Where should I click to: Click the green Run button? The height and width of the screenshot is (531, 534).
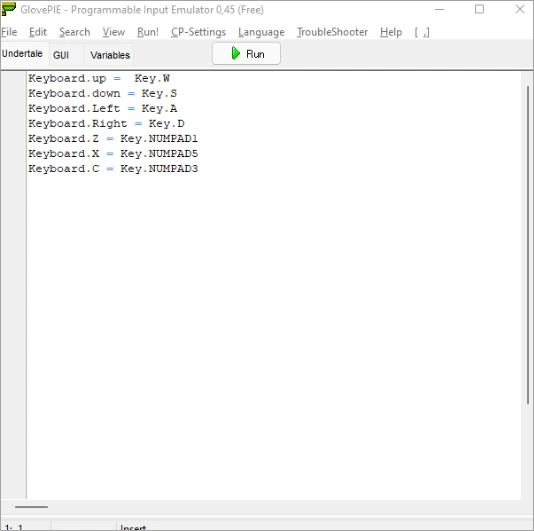(x=246, y=54)
